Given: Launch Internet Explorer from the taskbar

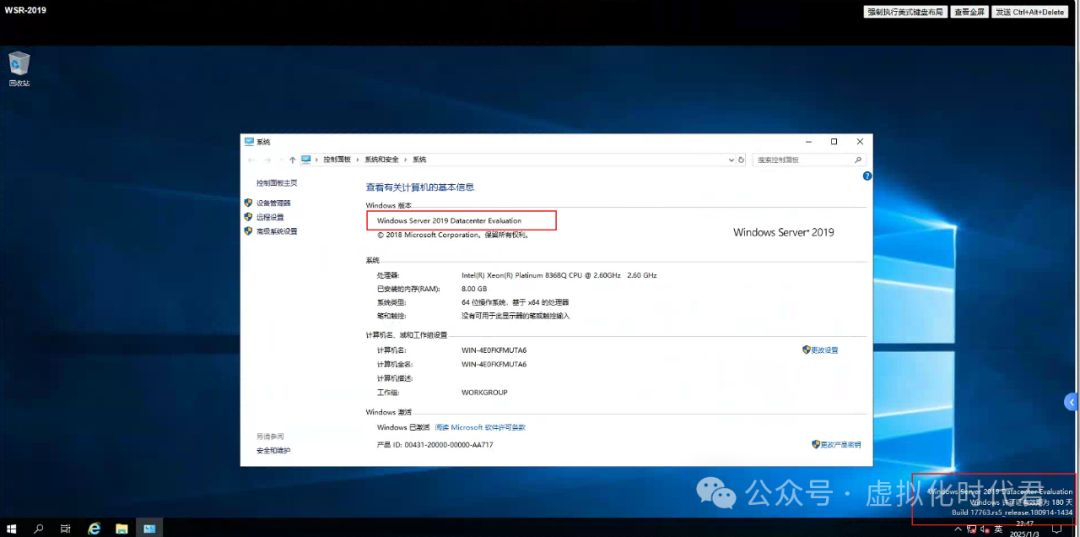Looking at the screenshot, I should 94,528.
